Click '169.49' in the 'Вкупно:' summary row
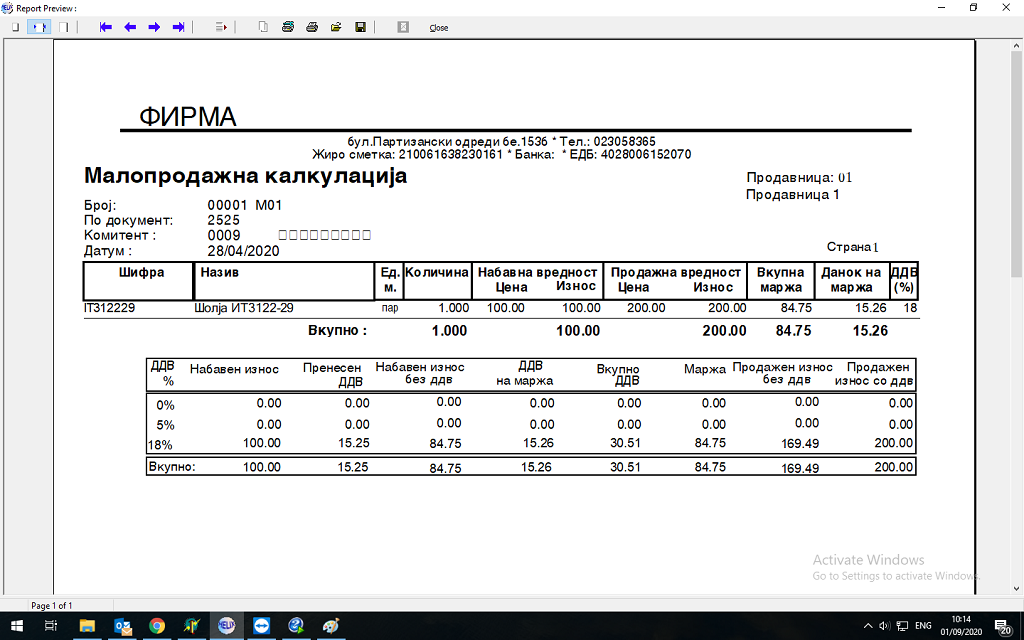 point(800,468)
